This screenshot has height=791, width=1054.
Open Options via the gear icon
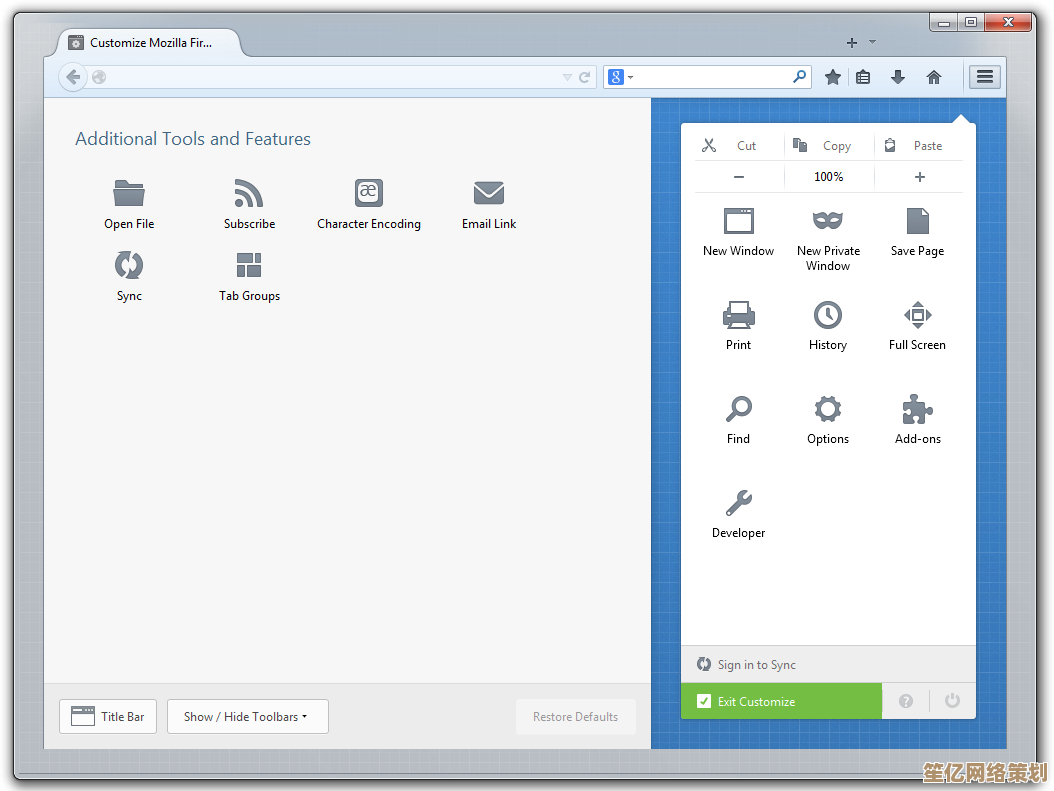(828, 409)
